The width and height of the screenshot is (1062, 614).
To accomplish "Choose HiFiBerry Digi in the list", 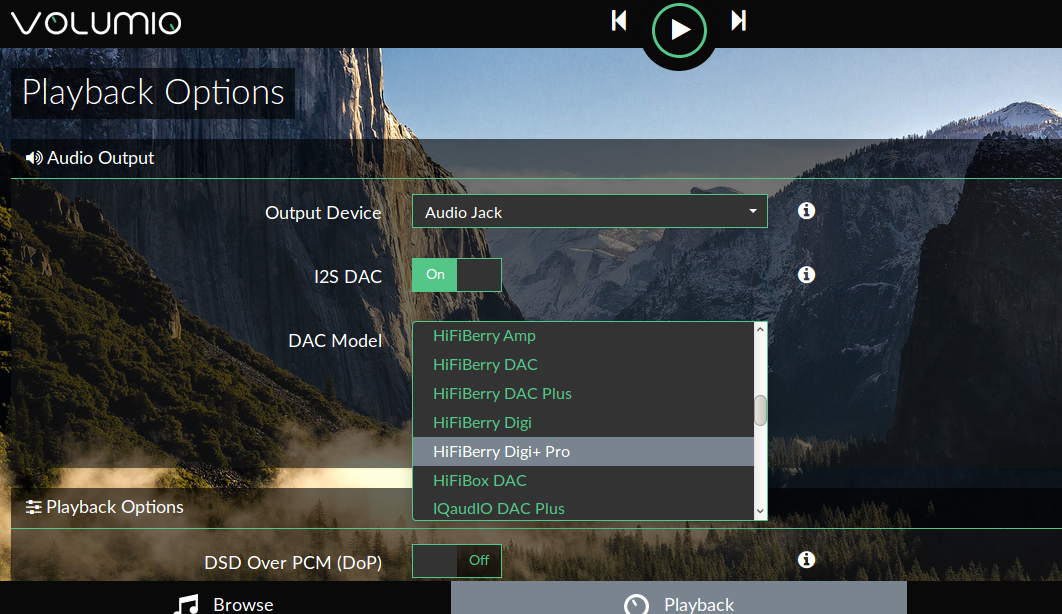I will 583,423.
